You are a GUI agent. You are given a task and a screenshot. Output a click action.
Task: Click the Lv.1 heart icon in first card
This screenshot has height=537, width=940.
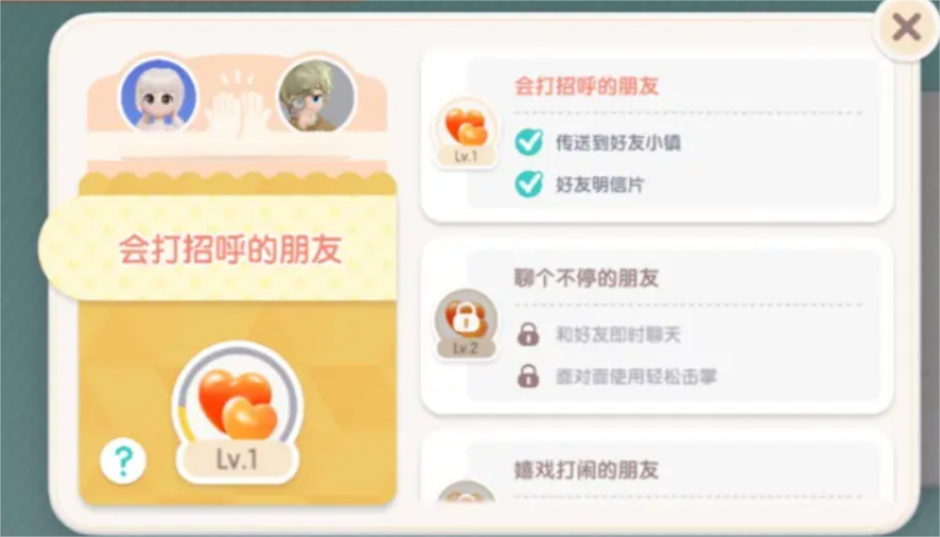[x=466, y=133]
